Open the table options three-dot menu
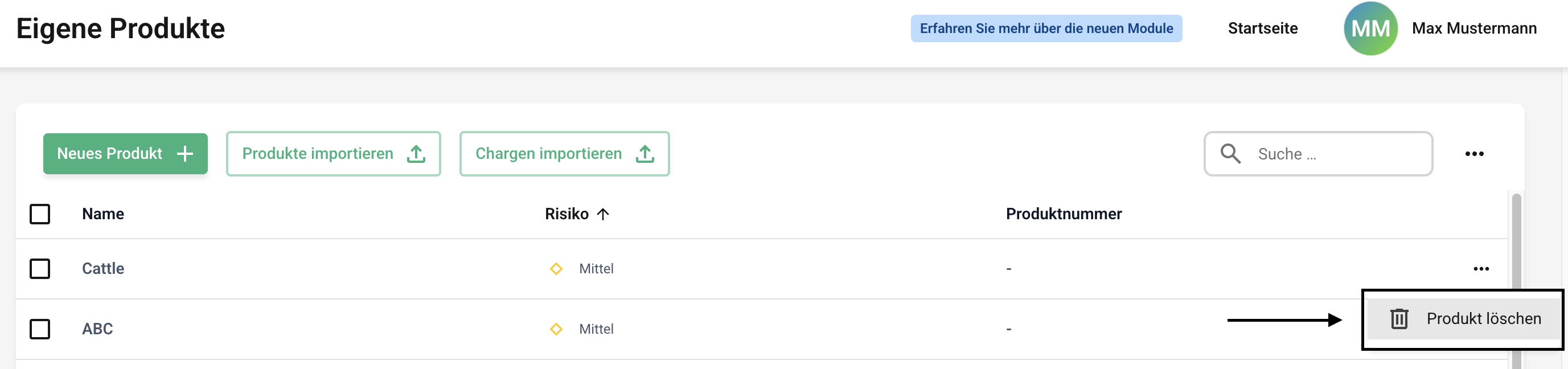The width and height of the screenshot is (1568, 369). coord(1473,154)
